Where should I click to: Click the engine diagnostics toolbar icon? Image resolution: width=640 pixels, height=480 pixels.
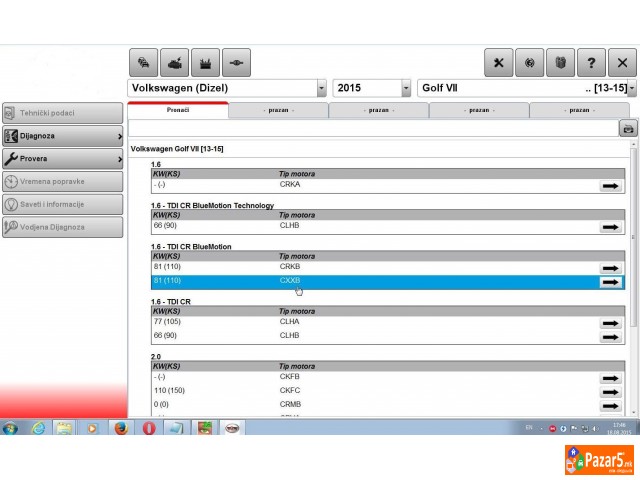[174, 62]
